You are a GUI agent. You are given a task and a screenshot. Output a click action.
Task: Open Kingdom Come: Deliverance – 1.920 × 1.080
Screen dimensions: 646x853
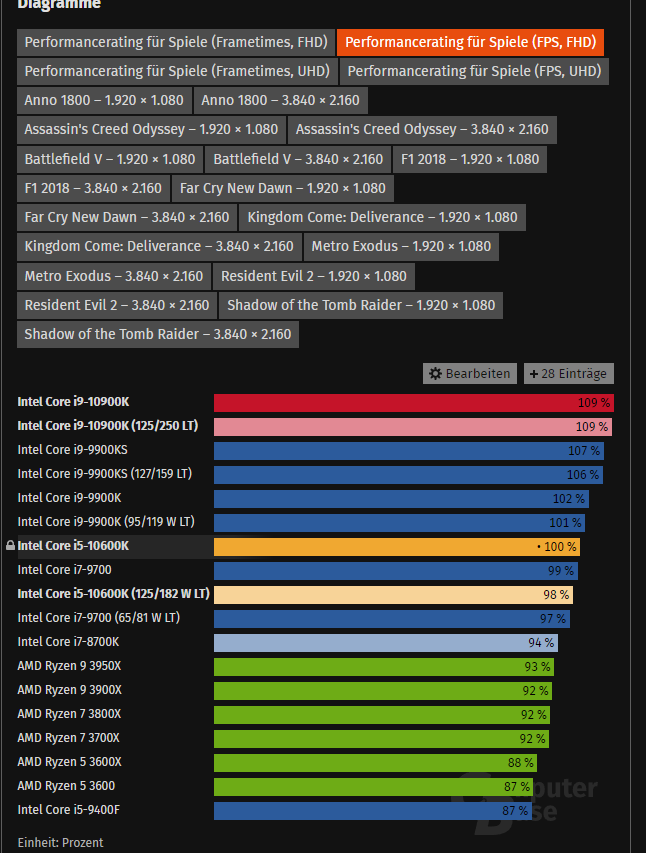click(x=383, y=218)
